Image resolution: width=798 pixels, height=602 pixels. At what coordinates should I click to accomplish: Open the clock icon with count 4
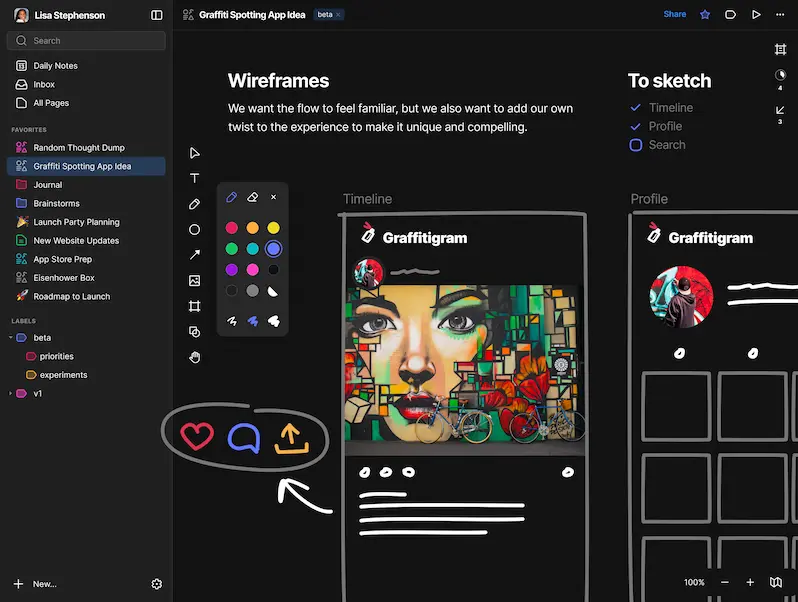point(780,75)
